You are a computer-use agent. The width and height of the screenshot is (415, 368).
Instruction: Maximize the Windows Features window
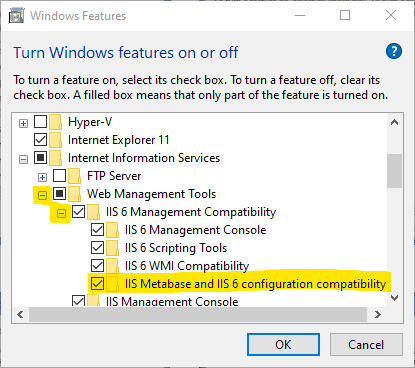tap(345, 15)
